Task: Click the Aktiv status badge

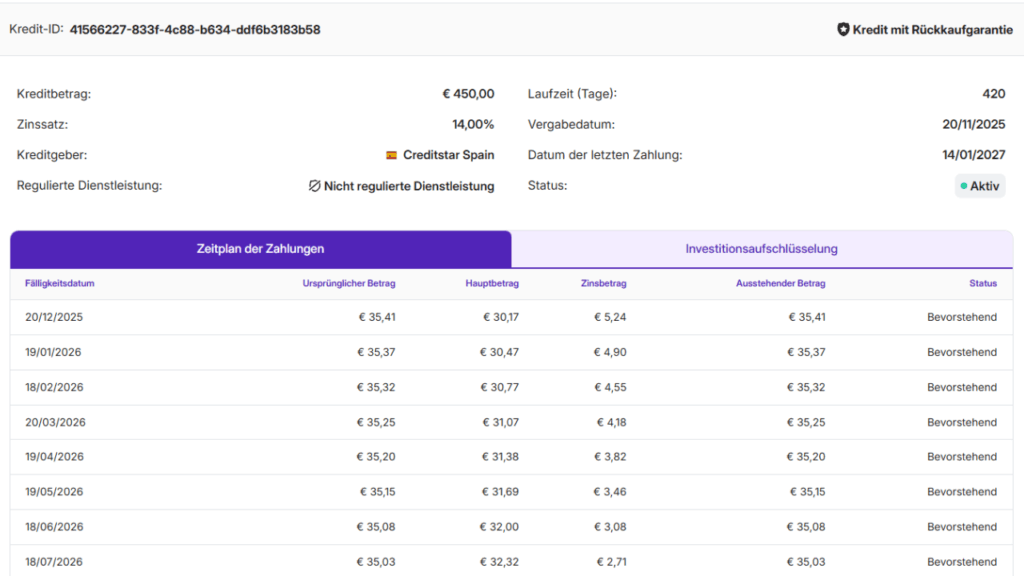Action: (x=980, y=186)
